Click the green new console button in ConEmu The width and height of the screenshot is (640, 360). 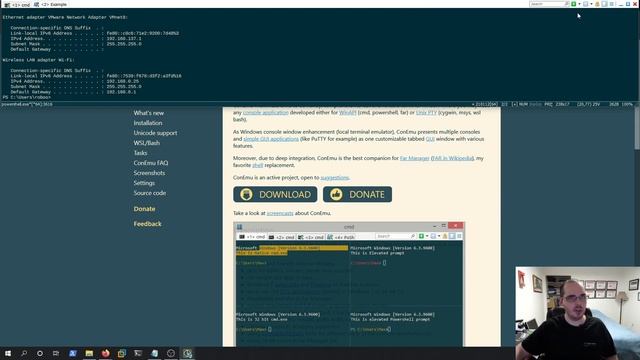pos(573,4)
